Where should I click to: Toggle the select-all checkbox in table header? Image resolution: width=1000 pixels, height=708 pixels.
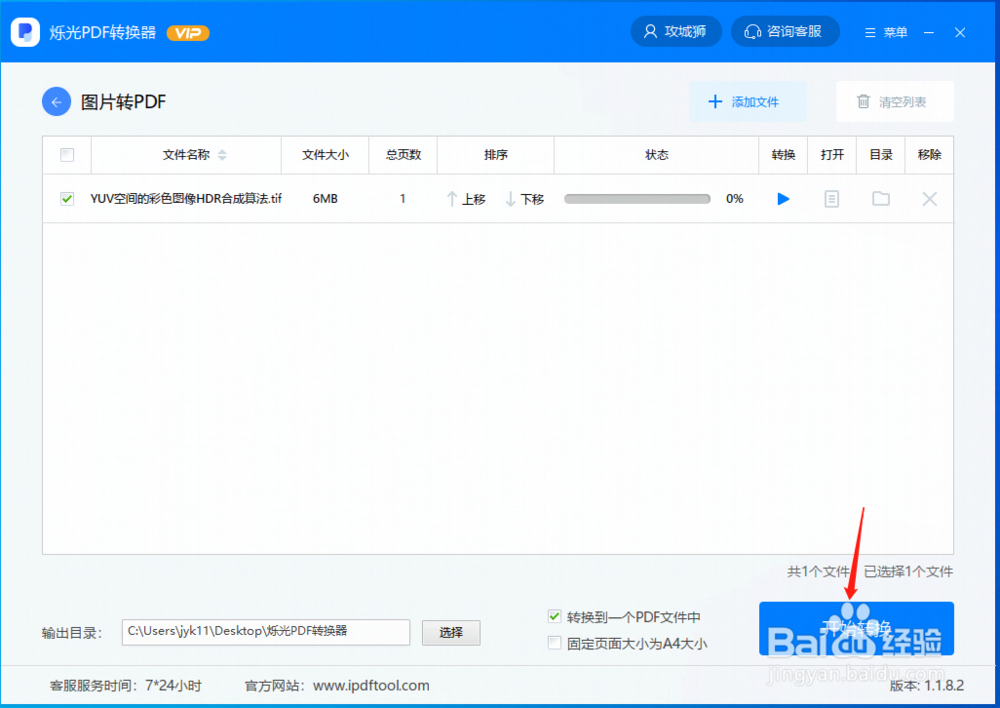(x=67, y=155)
